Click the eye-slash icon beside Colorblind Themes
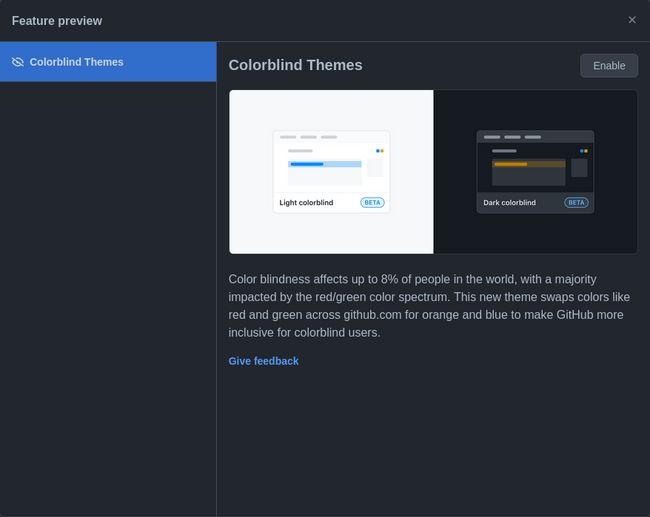This screenshot has height=517, width=650. pos(17,62)
